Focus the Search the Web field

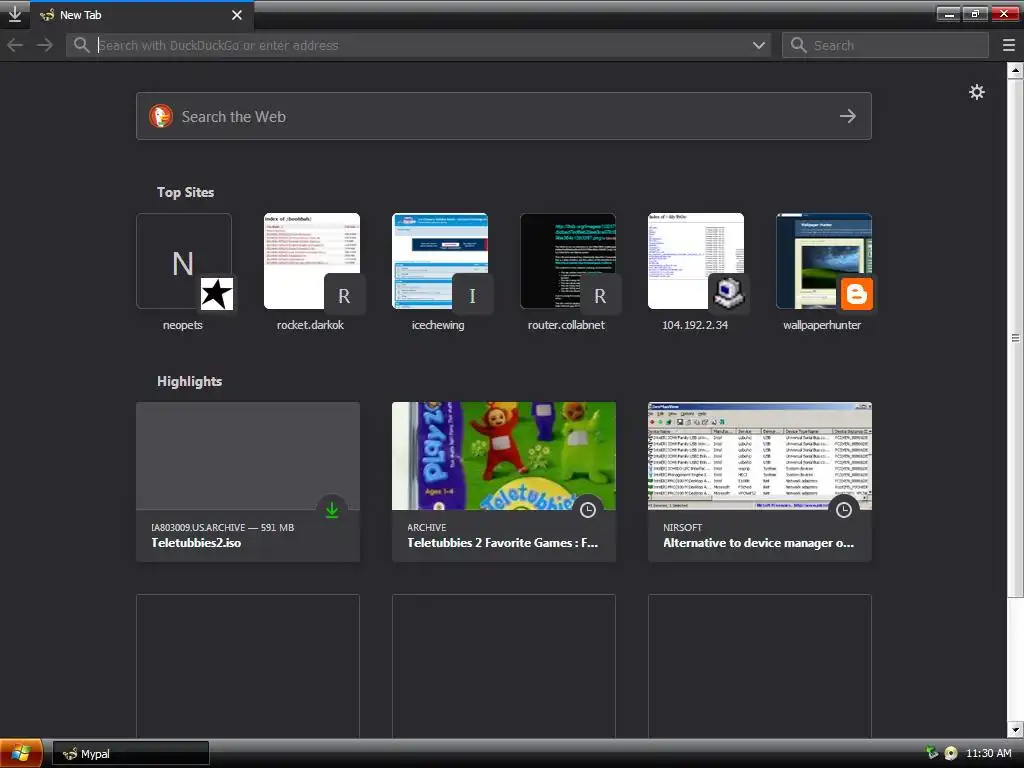[504, 116]
